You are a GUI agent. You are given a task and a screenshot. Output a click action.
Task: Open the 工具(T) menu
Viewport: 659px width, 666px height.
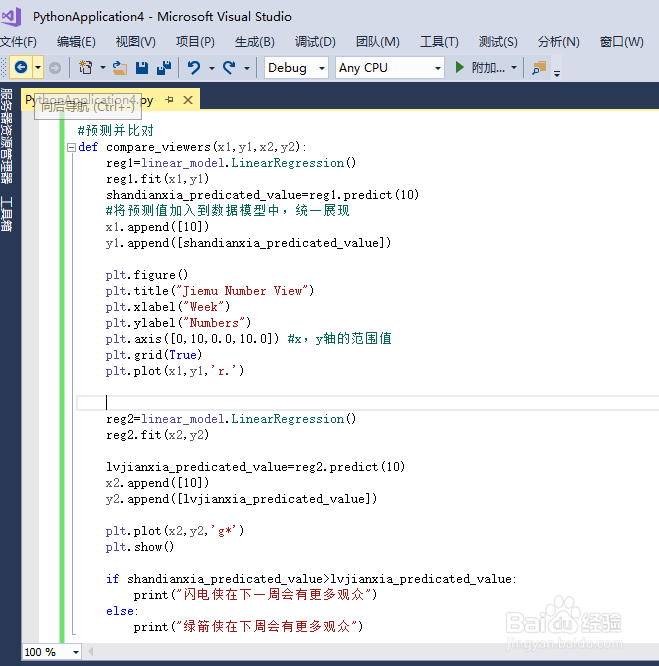(439, 42)
